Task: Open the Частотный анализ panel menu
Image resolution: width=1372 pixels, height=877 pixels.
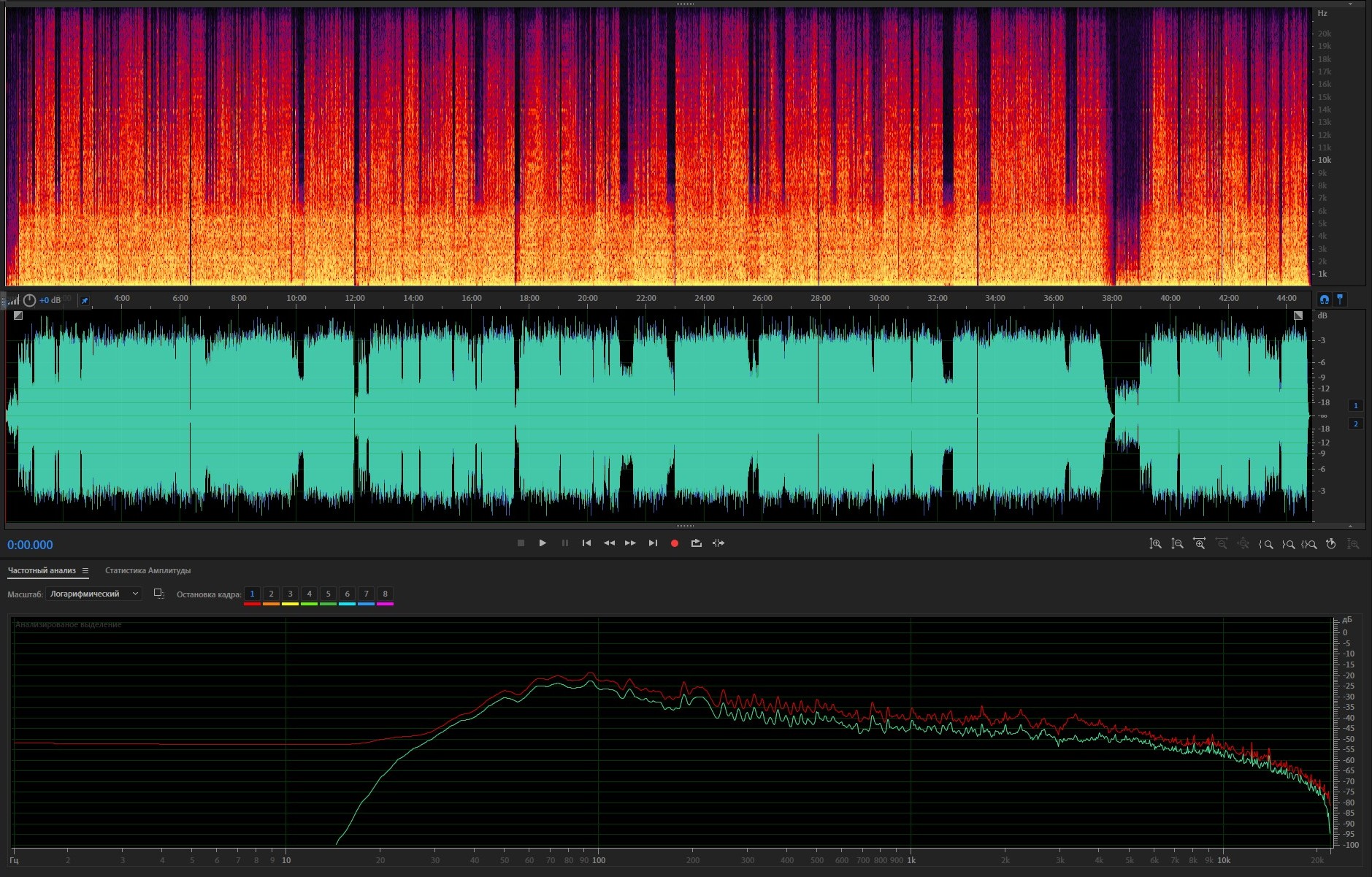Action: 85,571
